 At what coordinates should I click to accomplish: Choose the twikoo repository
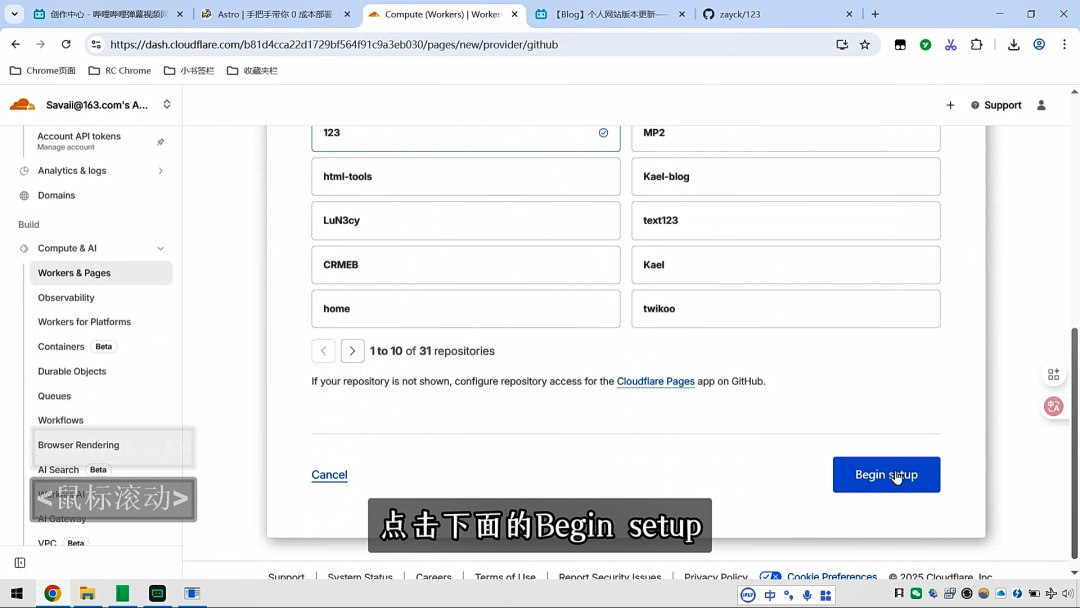pyautogui.click(x=785, y=309)
